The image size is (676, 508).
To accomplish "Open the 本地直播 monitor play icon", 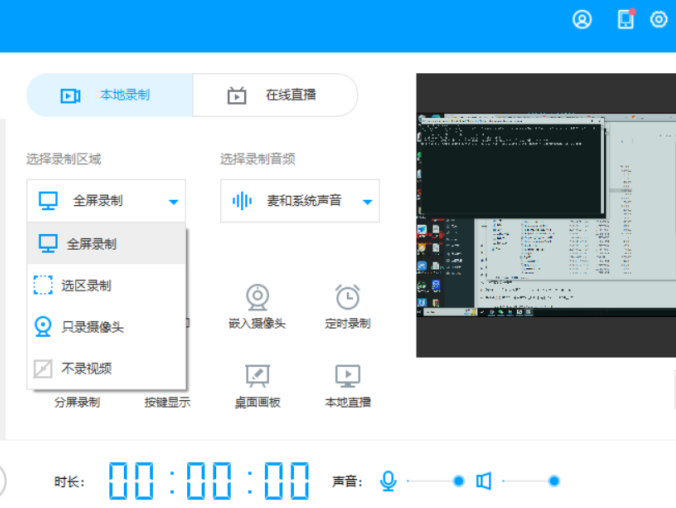I will pos(347,376).
